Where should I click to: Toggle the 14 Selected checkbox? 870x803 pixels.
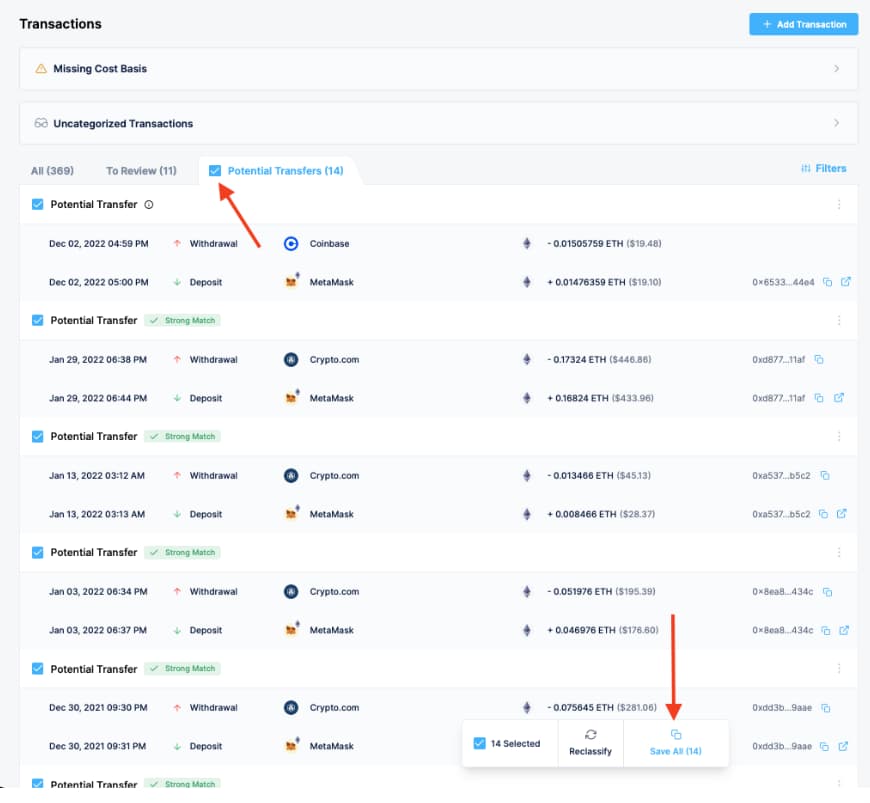click(479, 743)
